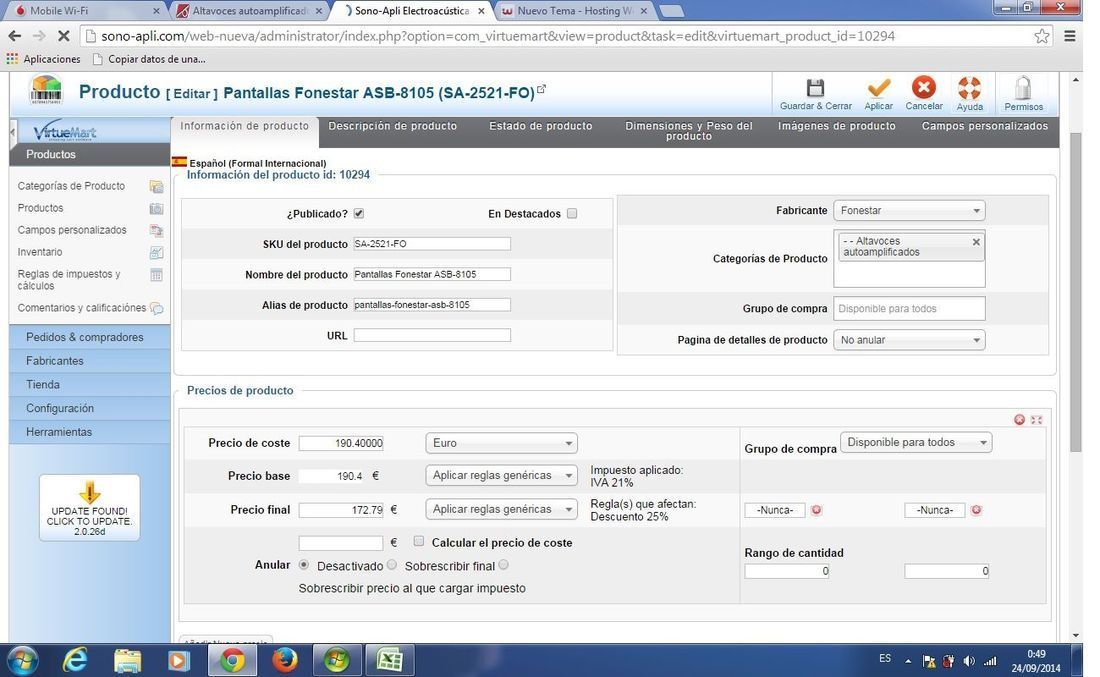The height and width of the screenshot is (677, 1100).
Task: Click the empty URL input field
Action: tap(431, 335)
